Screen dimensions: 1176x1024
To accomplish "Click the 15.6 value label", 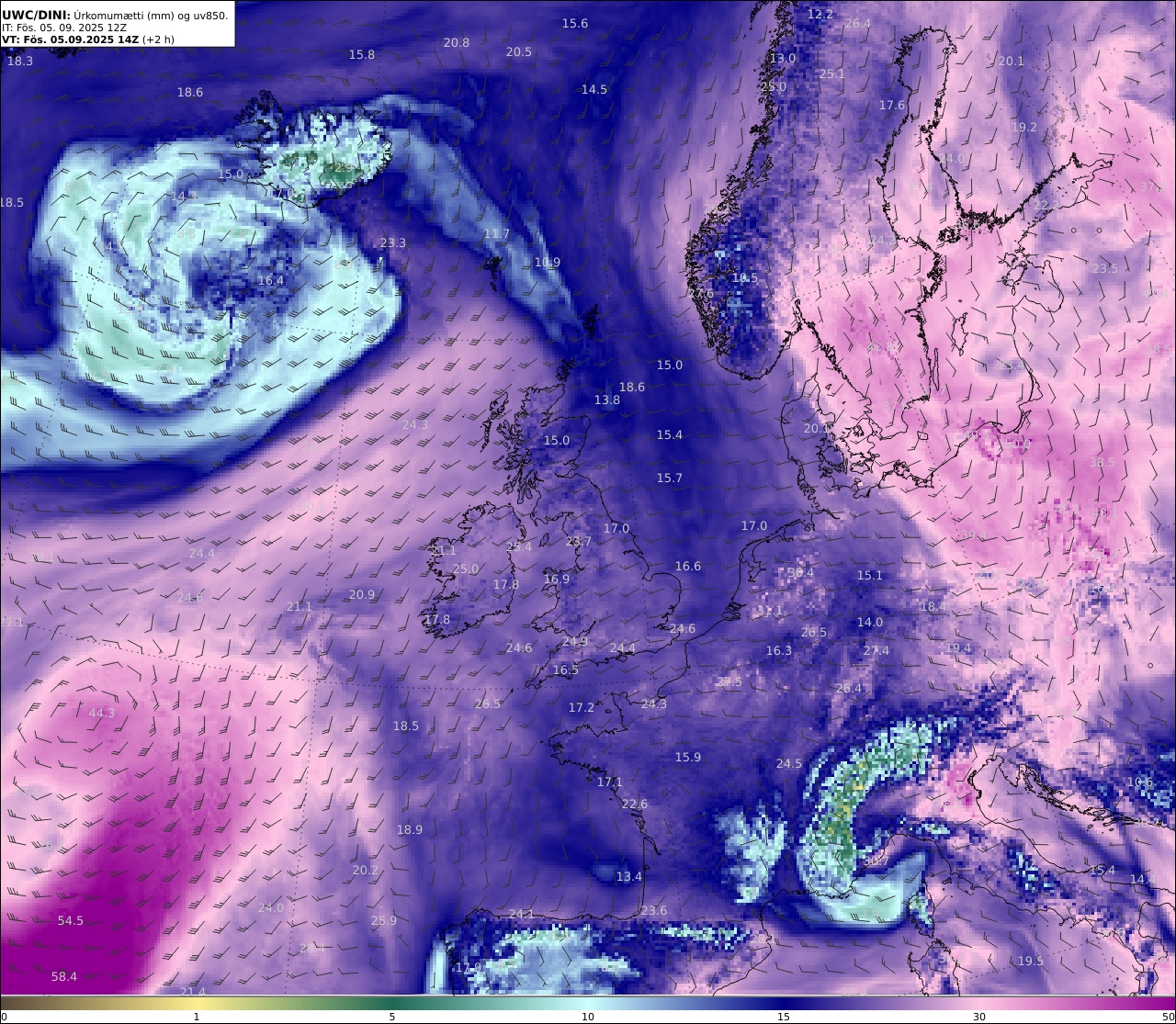I will point(575,23).
